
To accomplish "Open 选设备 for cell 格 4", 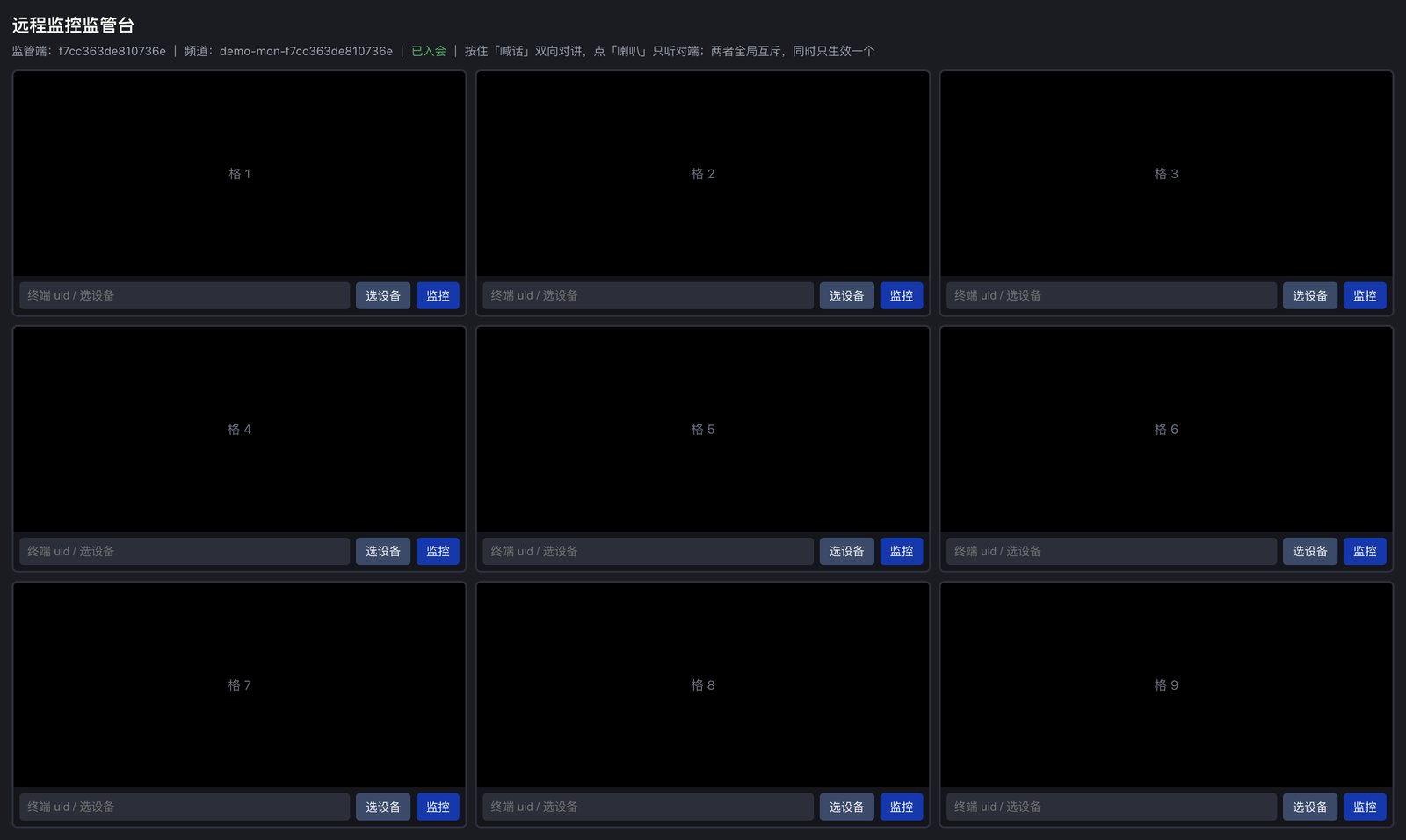I will pos(383,551).
